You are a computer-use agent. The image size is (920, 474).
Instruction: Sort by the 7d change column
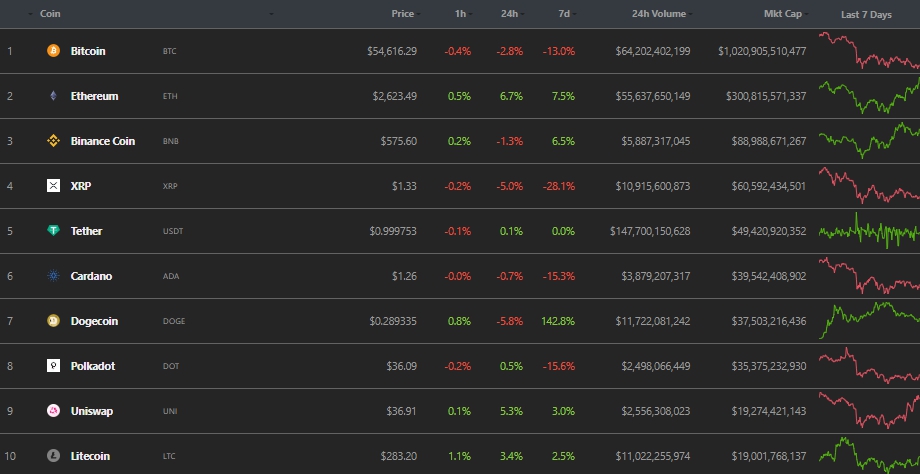pyautogui.click(x=565, y=14)
